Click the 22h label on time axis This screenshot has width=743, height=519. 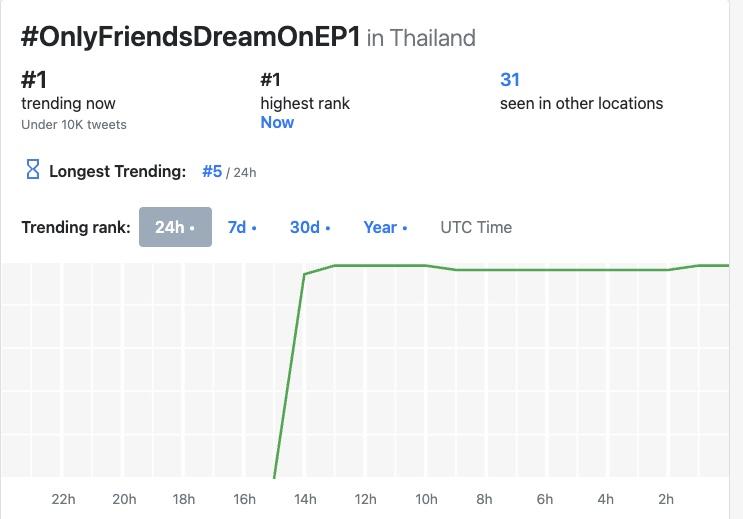63,499
